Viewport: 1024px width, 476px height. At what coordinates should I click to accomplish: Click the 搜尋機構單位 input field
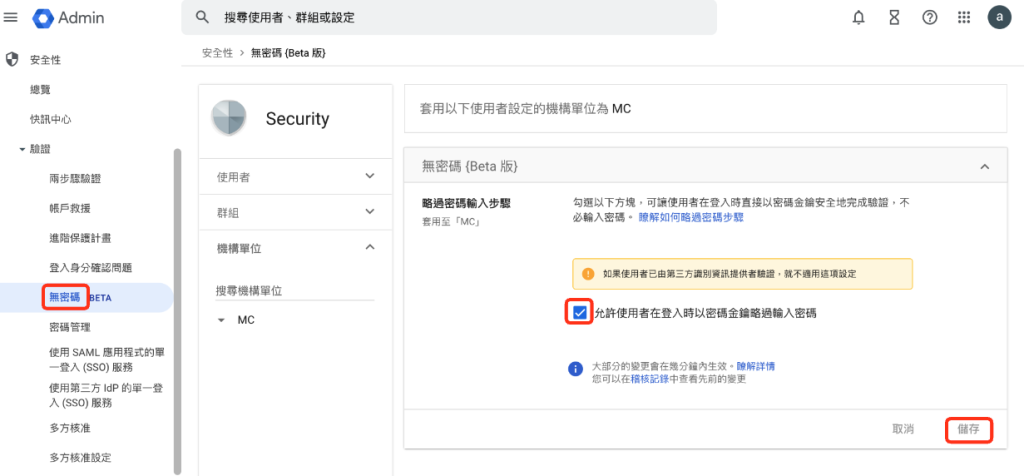click(295, 291)
